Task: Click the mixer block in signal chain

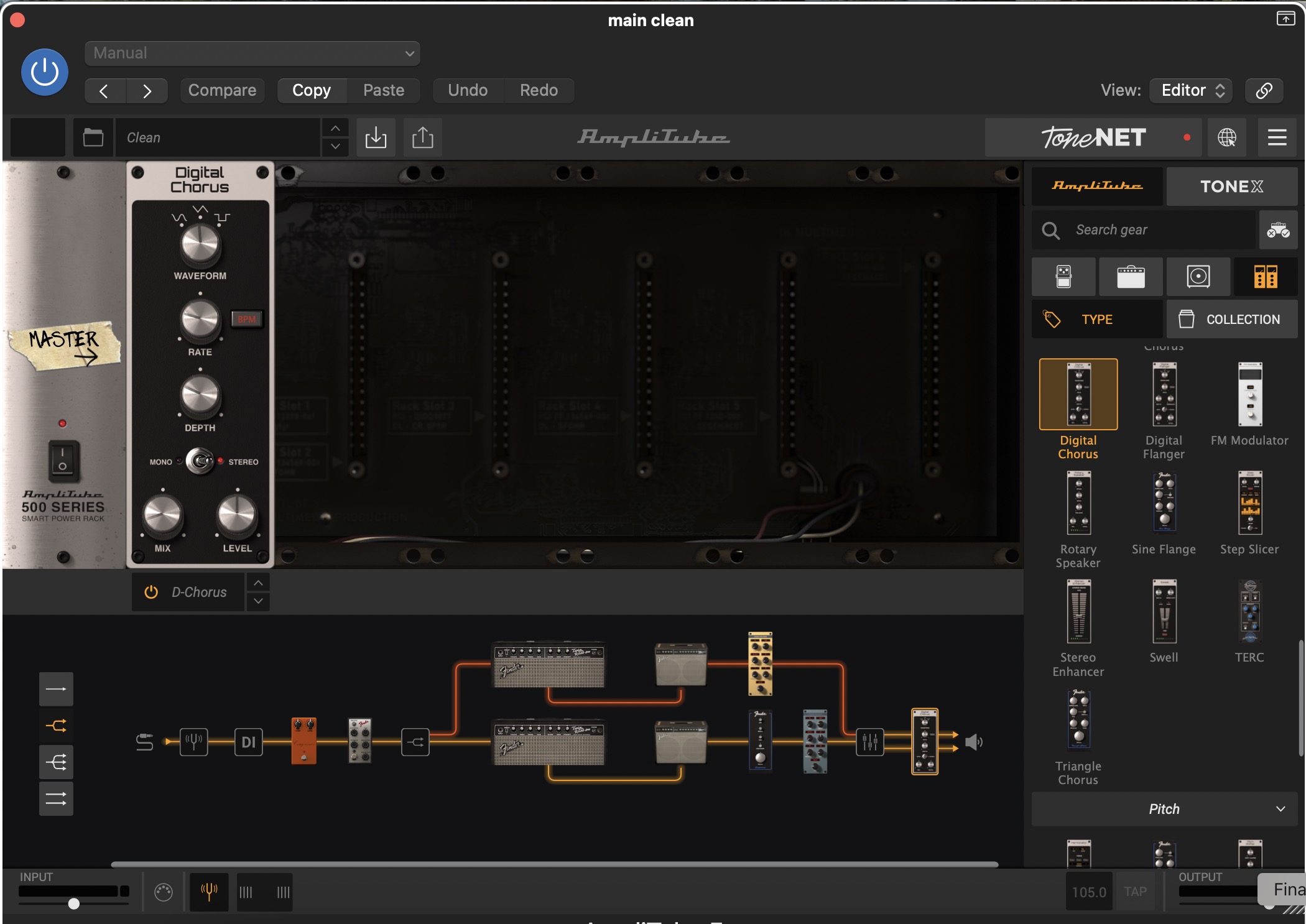Action: (x=869, y=742)
